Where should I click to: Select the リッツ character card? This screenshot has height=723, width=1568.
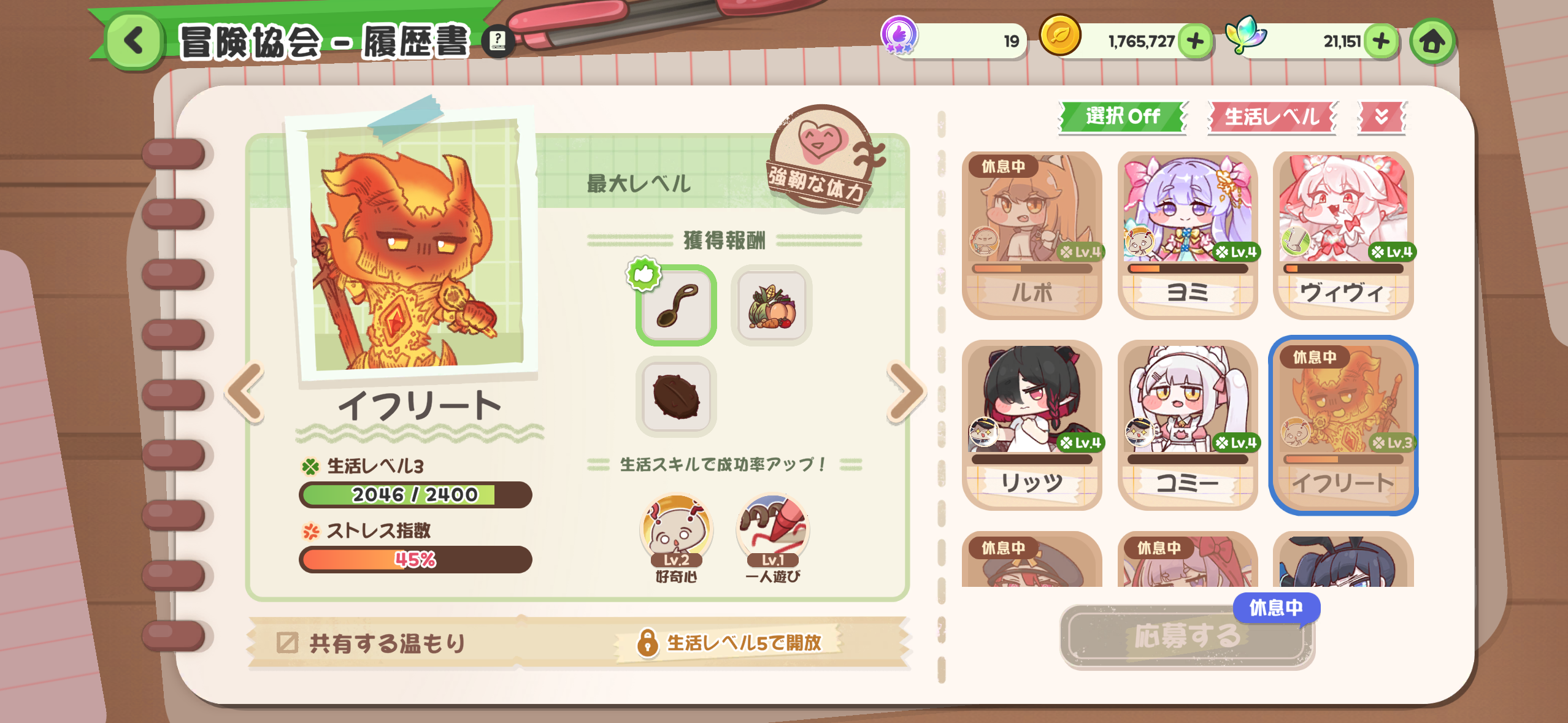pyautogui.click(x=1032, y=426)
